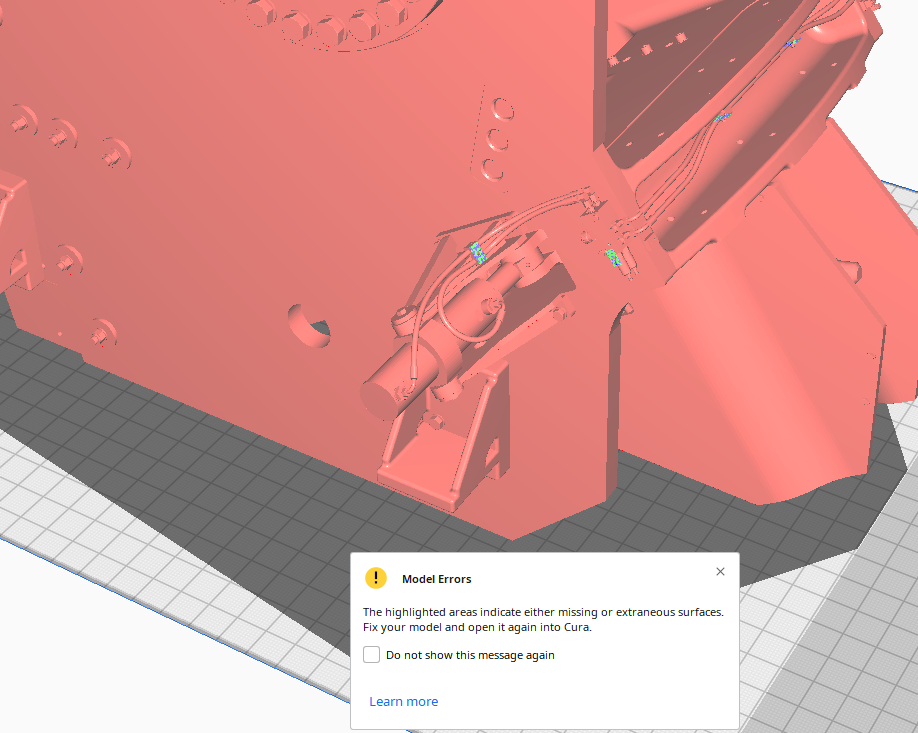
Task: Click the small error highlight near the top right edge
Action: [x=790, y=44]
